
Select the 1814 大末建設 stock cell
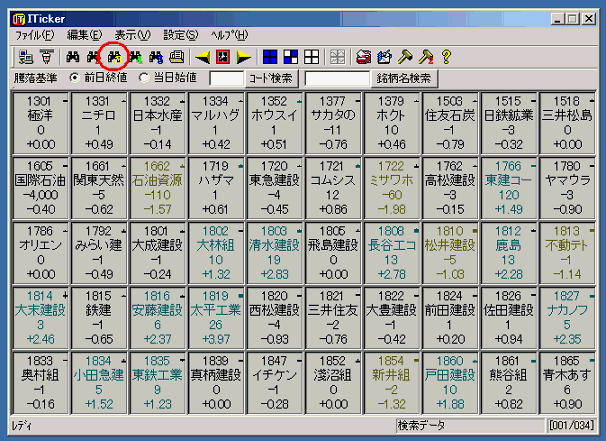41,318
